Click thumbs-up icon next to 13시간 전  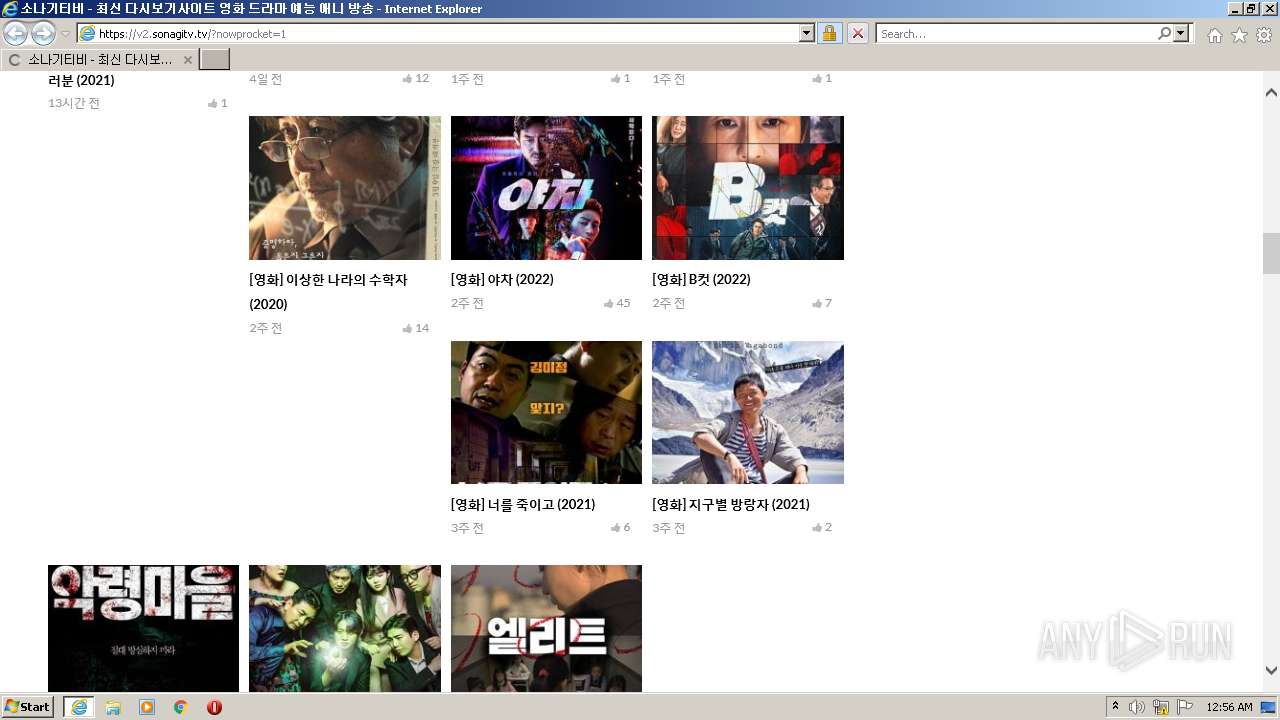213,103
